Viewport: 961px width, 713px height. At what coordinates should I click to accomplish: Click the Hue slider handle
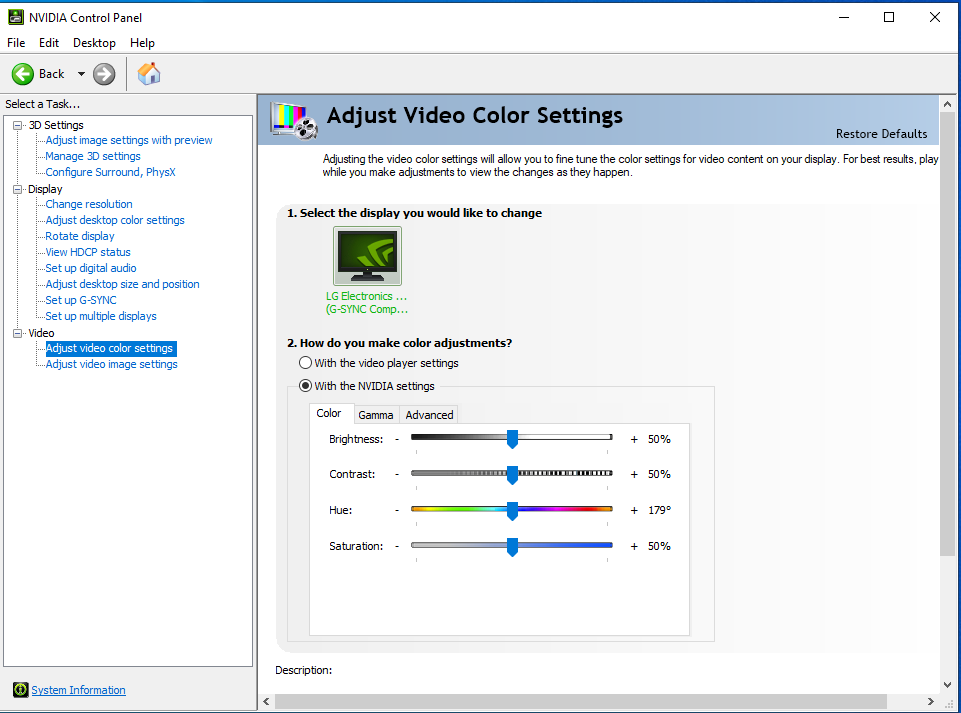coord(512,511)
